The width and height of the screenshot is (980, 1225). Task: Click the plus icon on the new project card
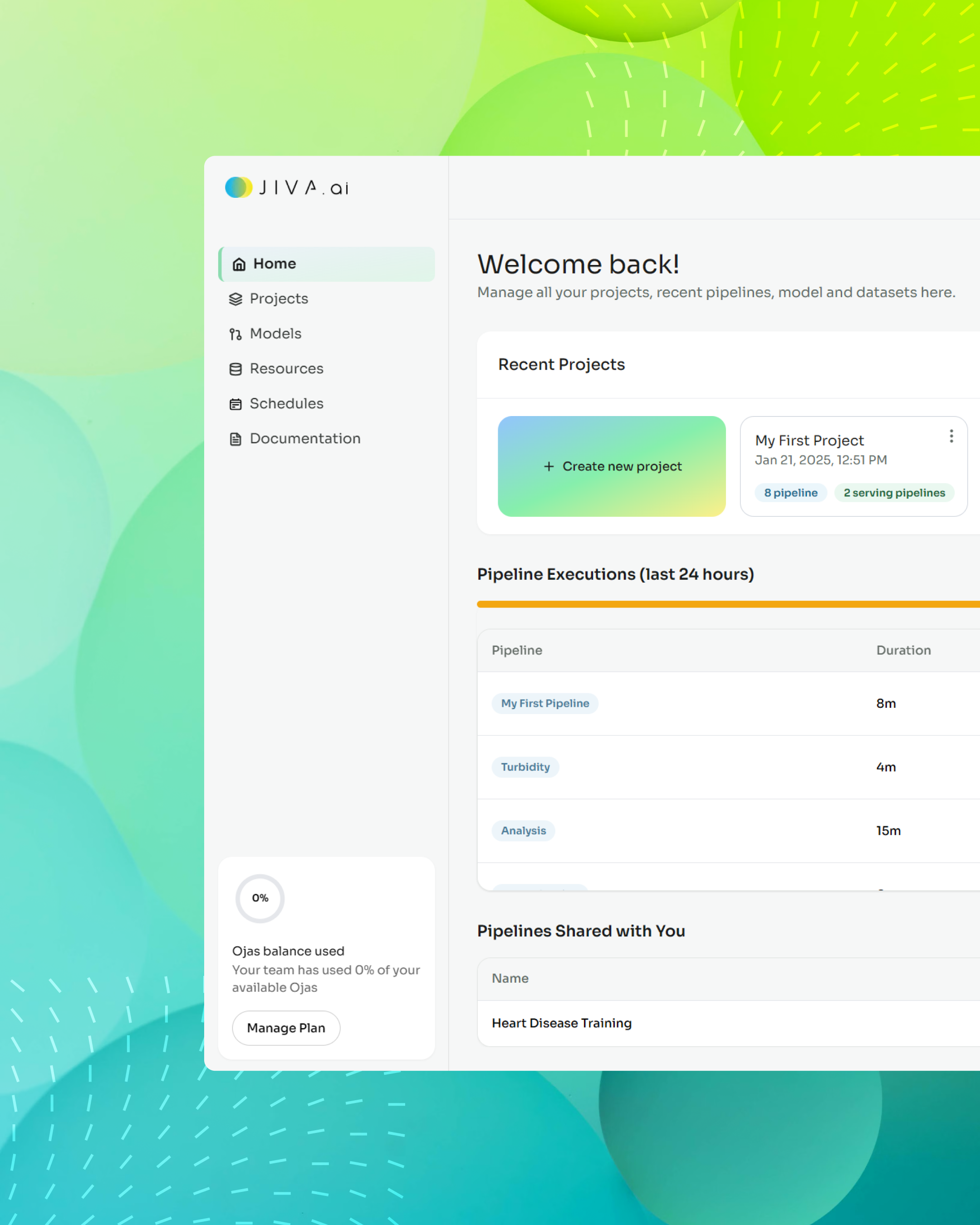pyautogui.click(x=549, y=466)
